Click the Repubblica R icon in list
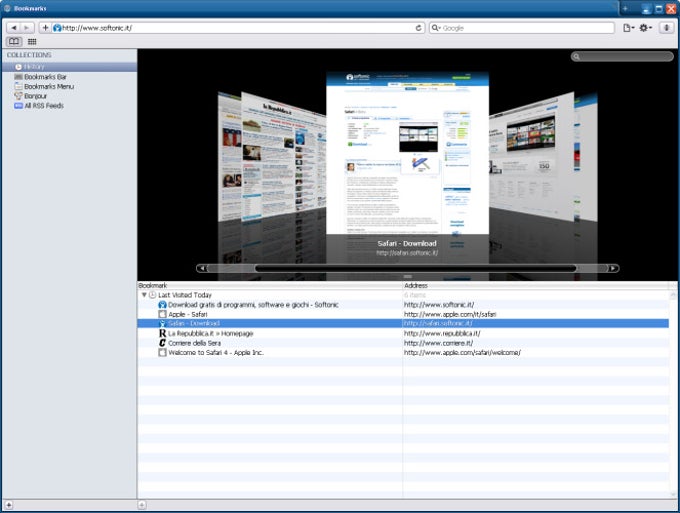680x513 pixels. point(162,333)
